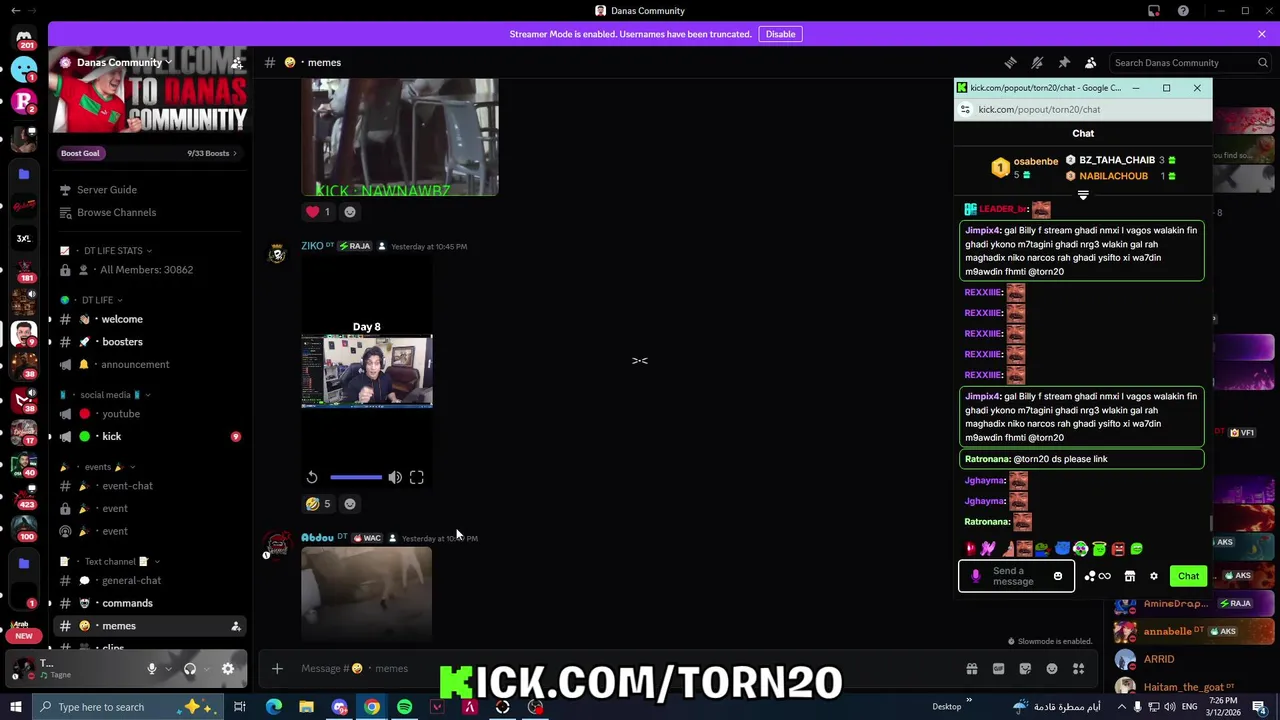
Task: Open pinned messages icon
Action: tap(1064, 62)
